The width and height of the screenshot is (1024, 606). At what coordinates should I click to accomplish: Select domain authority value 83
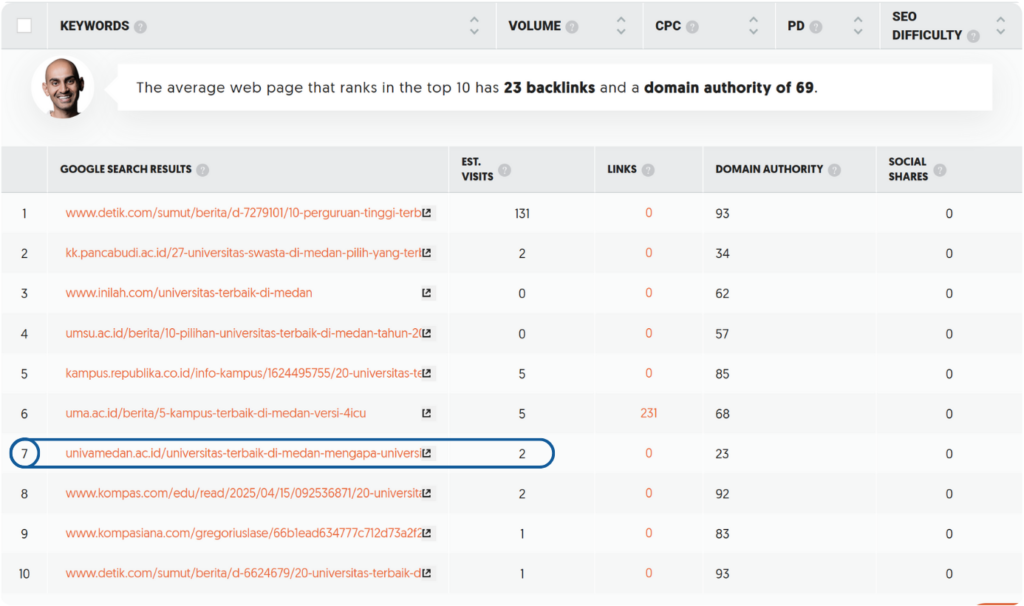(x=722, y=534)
